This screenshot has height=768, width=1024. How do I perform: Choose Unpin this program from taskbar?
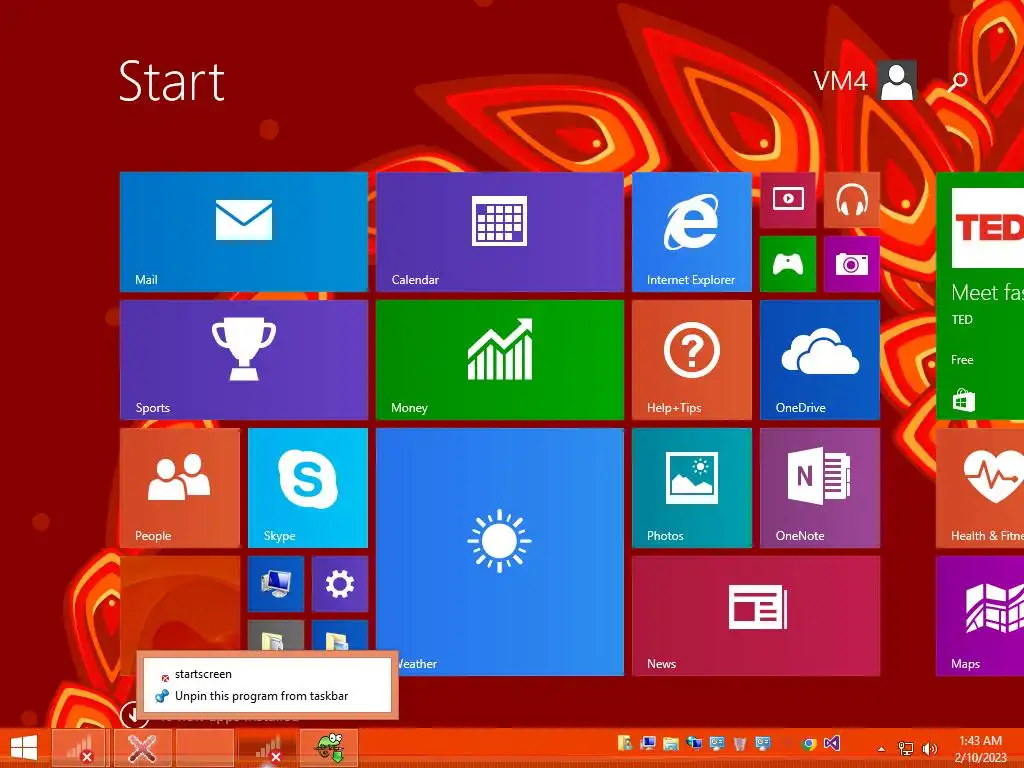tap(267, 696)
